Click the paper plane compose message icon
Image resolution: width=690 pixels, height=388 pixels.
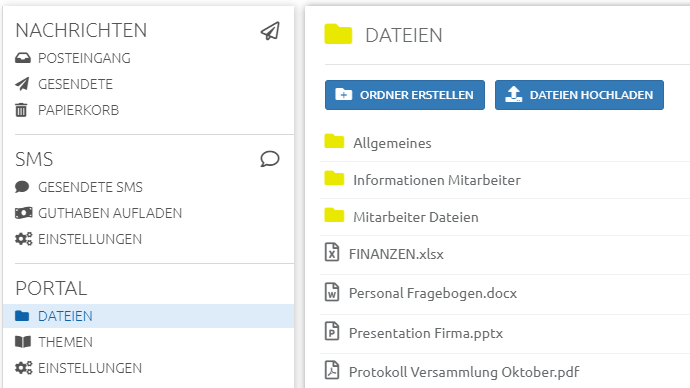270,31
